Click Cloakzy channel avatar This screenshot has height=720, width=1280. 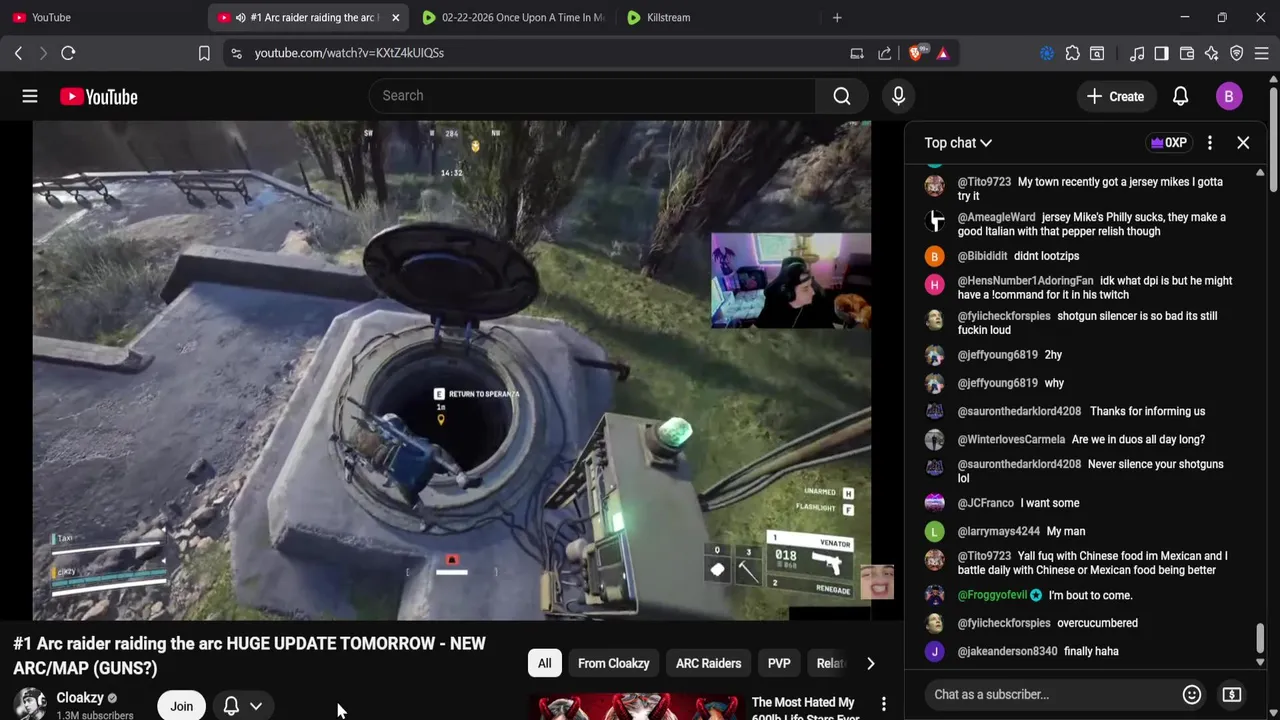click(30, 704)
